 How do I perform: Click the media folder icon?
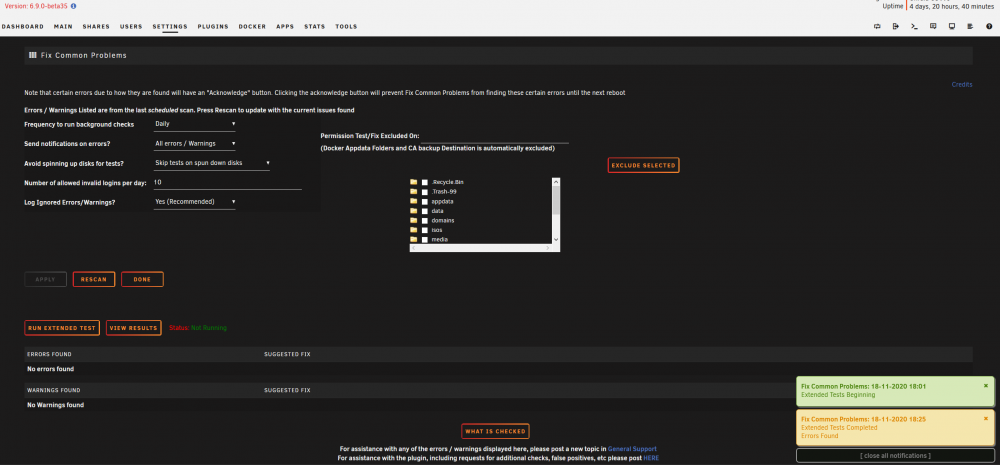(x=414, y=239)
